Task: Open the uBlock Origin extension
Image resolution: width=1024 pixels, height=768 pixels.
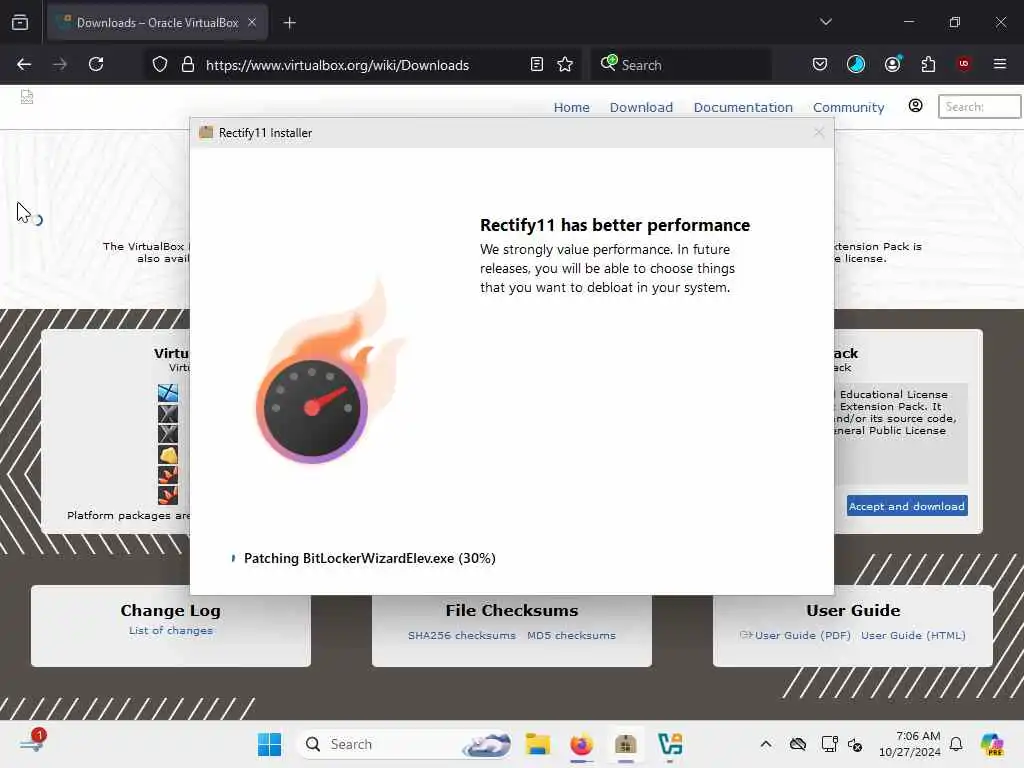Action: tap(964, 64)
